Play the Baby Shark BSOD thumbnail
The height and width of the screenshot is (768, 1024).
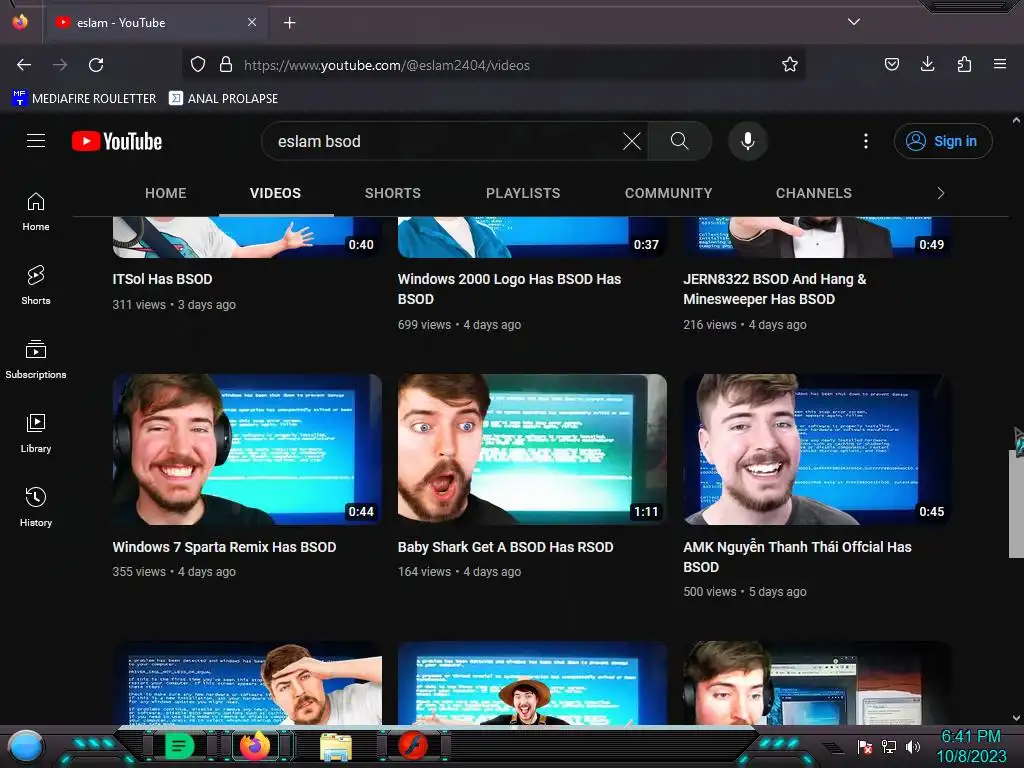(532, 449)
